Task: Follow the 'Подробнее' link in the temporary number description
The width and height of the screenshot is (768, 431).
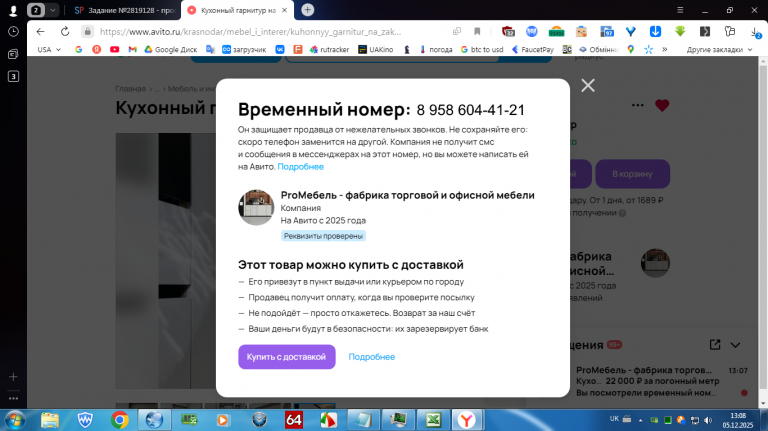Action: click(300, 167)
